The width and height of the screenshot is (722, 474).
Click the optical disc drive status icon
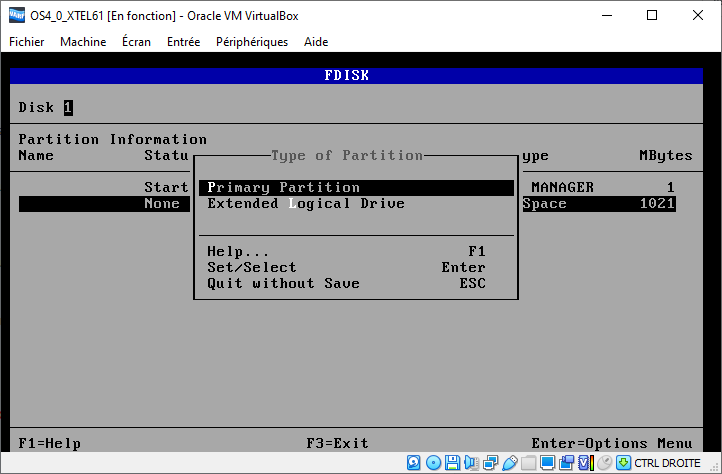pyautogui.click(x=433, y=463)
